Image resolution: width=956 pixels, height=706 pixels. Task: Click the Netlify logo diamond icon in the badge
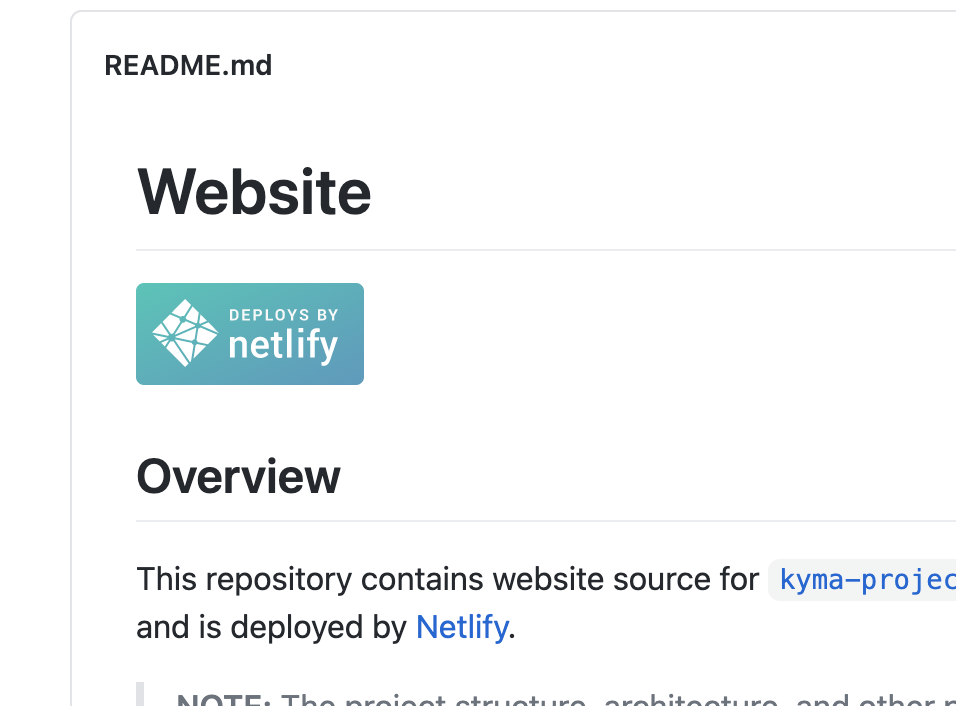[x=185, y=333]
